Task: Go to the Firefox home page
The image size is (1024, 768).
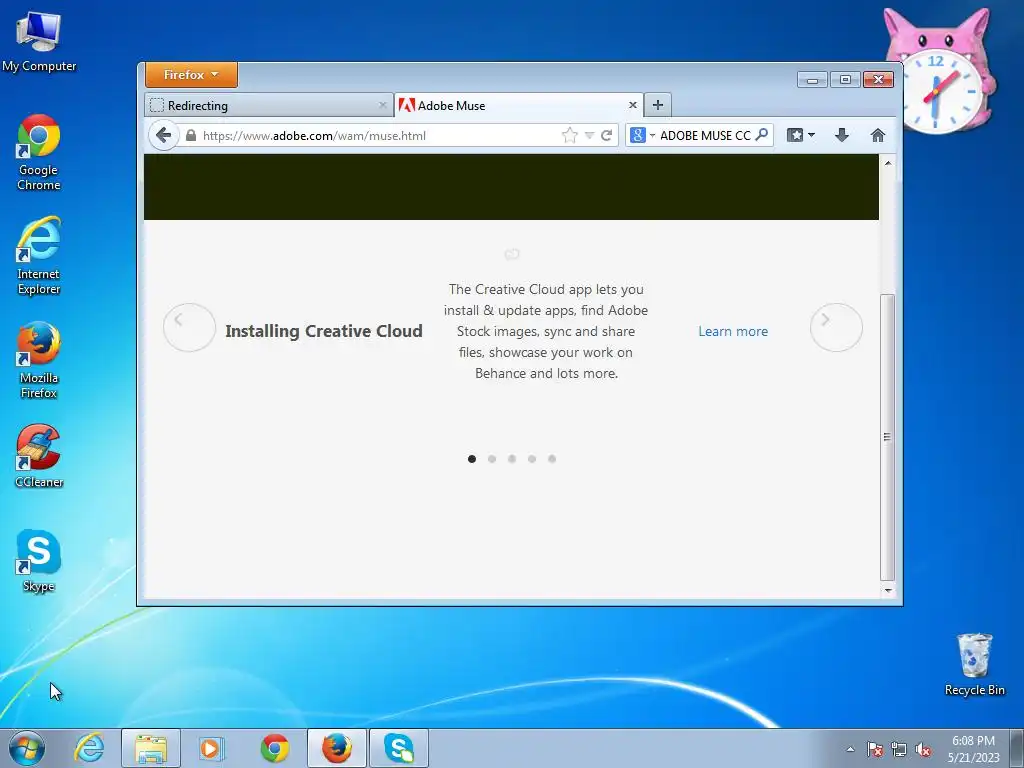Action: [878, 135]
